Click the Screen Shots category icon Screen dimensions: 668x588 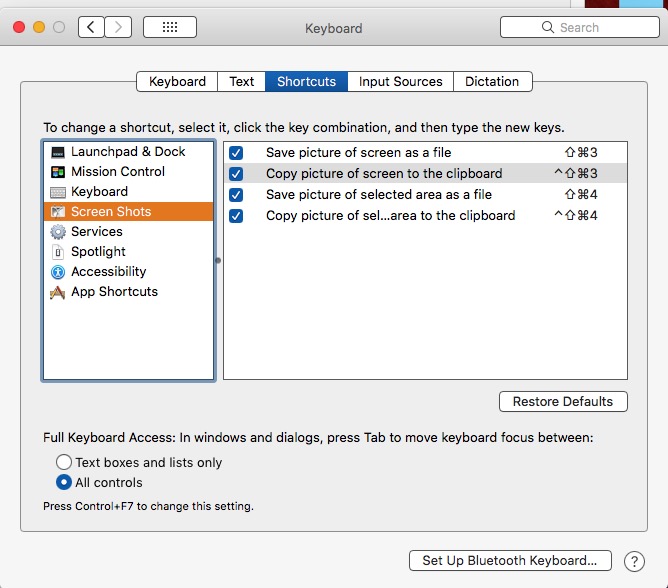click(x=58, y=212)
